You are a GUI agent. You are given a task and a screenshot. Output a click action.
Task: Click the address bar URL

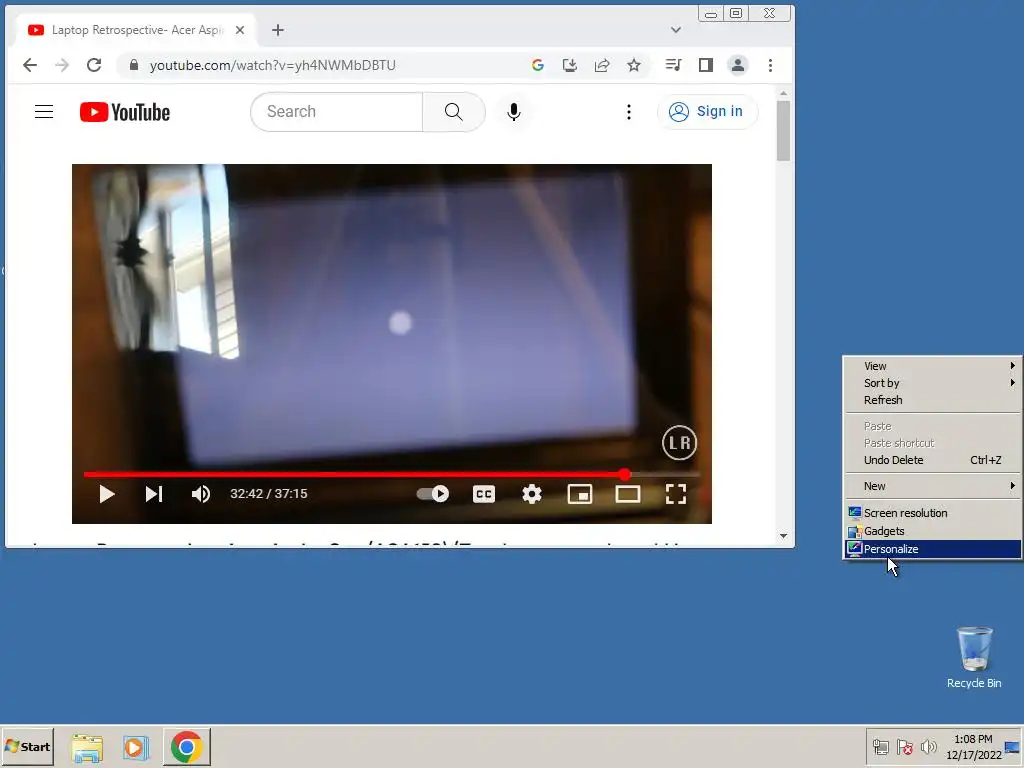(272, 65)
